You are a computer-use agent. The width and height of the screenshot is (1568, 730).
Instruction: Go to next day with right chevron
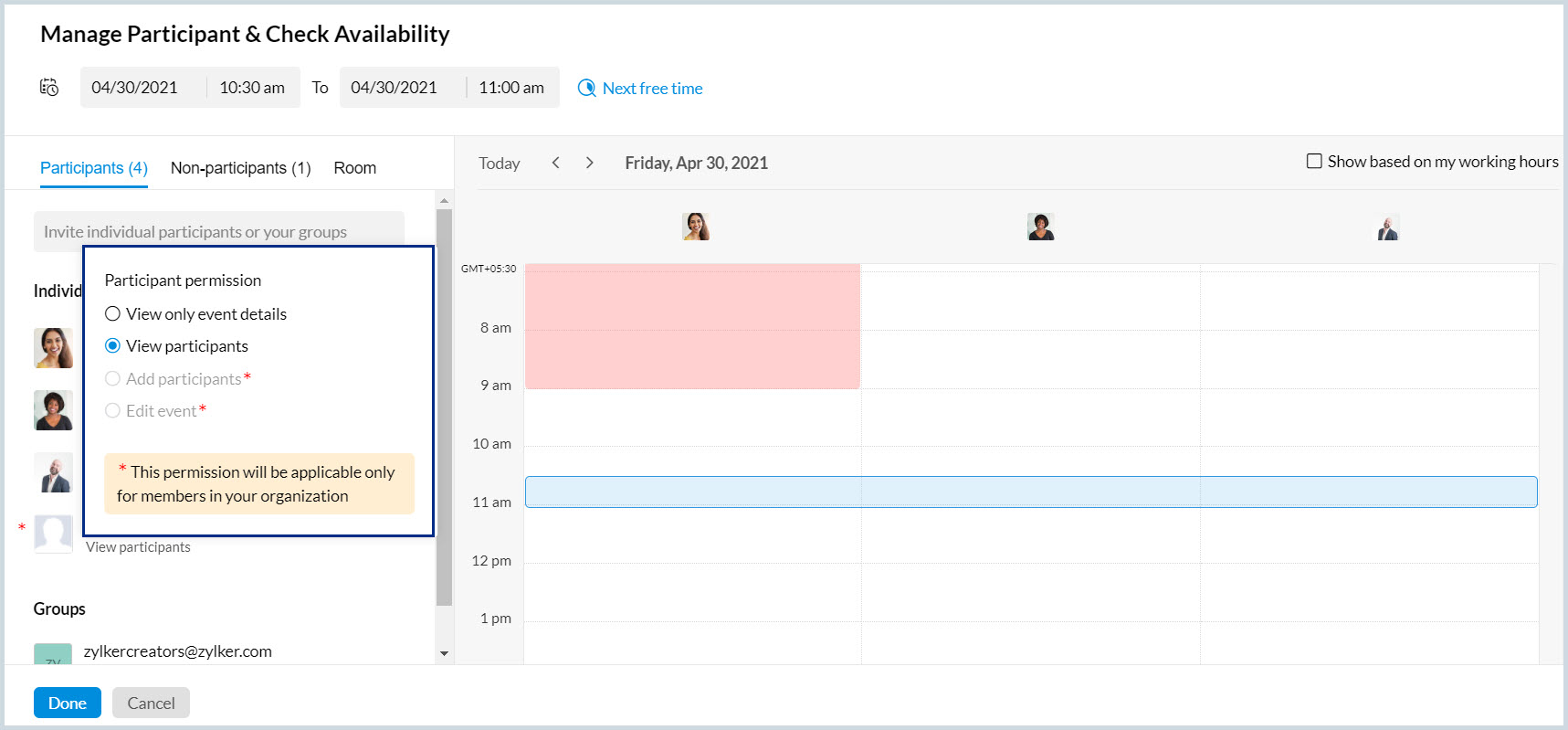point(590,163)
